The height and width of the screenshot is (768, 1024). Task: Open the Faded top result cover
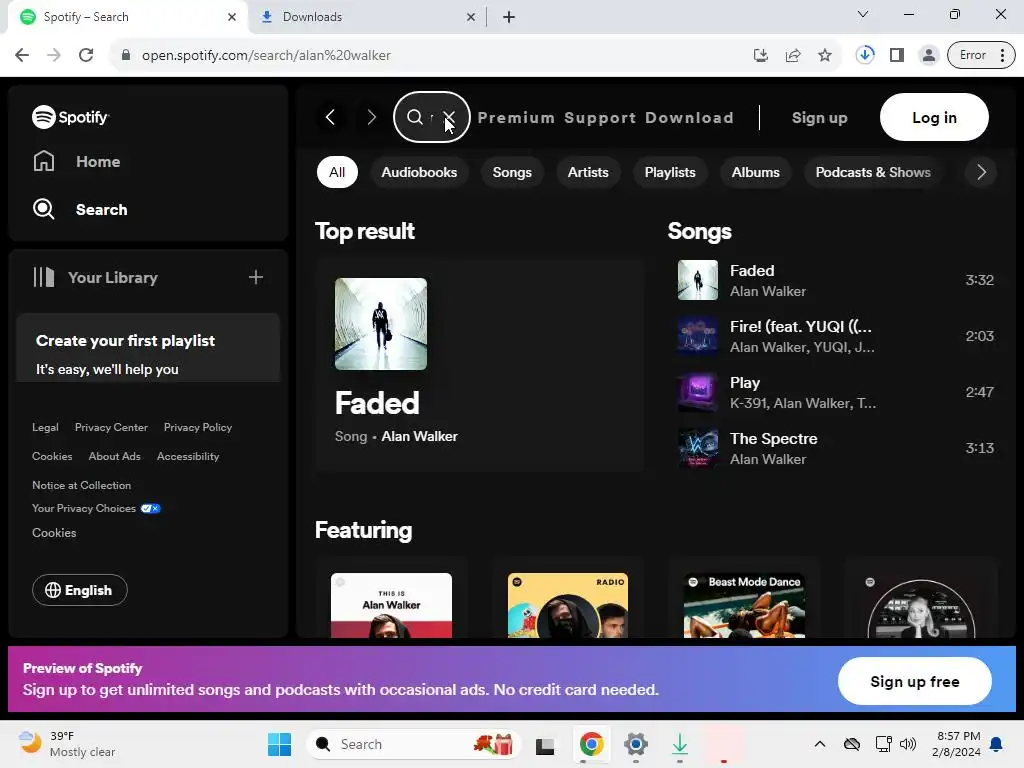381,324
